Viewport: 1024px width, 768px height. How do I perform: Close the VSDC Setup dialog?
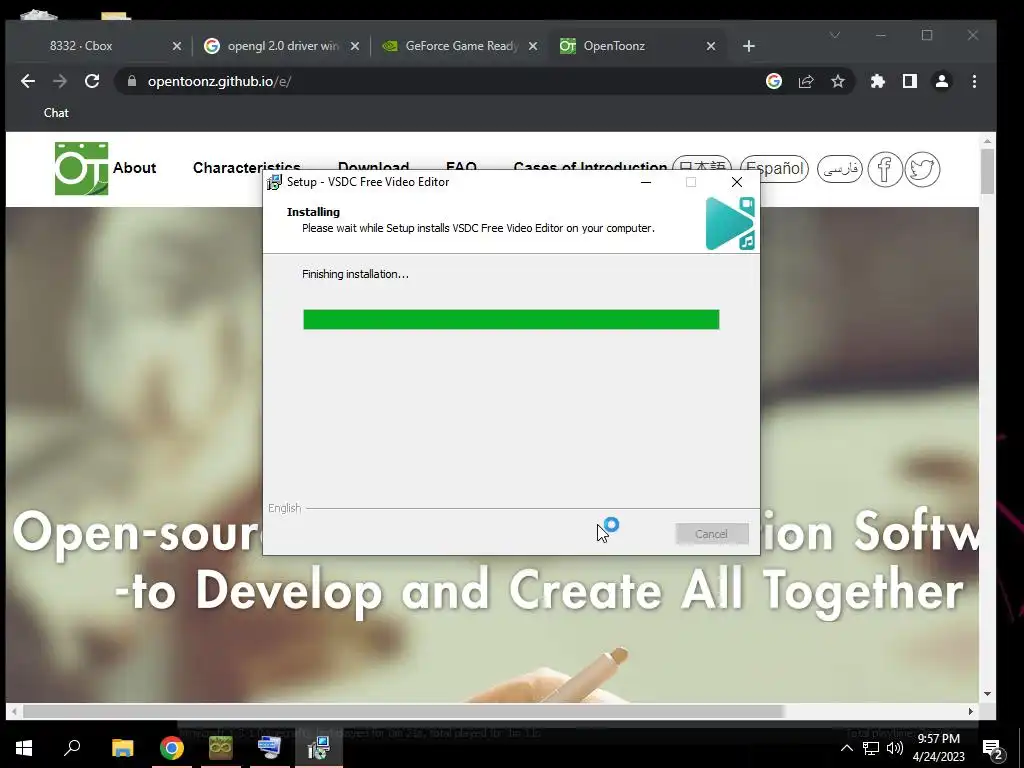(x=737, y=182)
